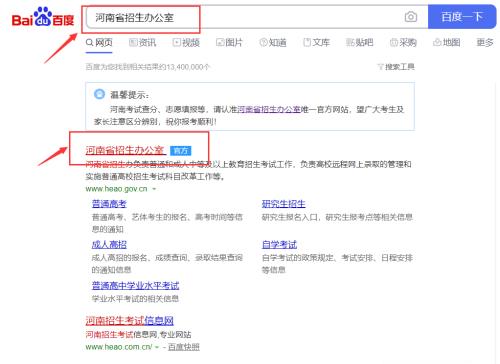Open the 百度快照 cached link
The height and width of the screenshot is (364, 500).
[x=184, y=347]
